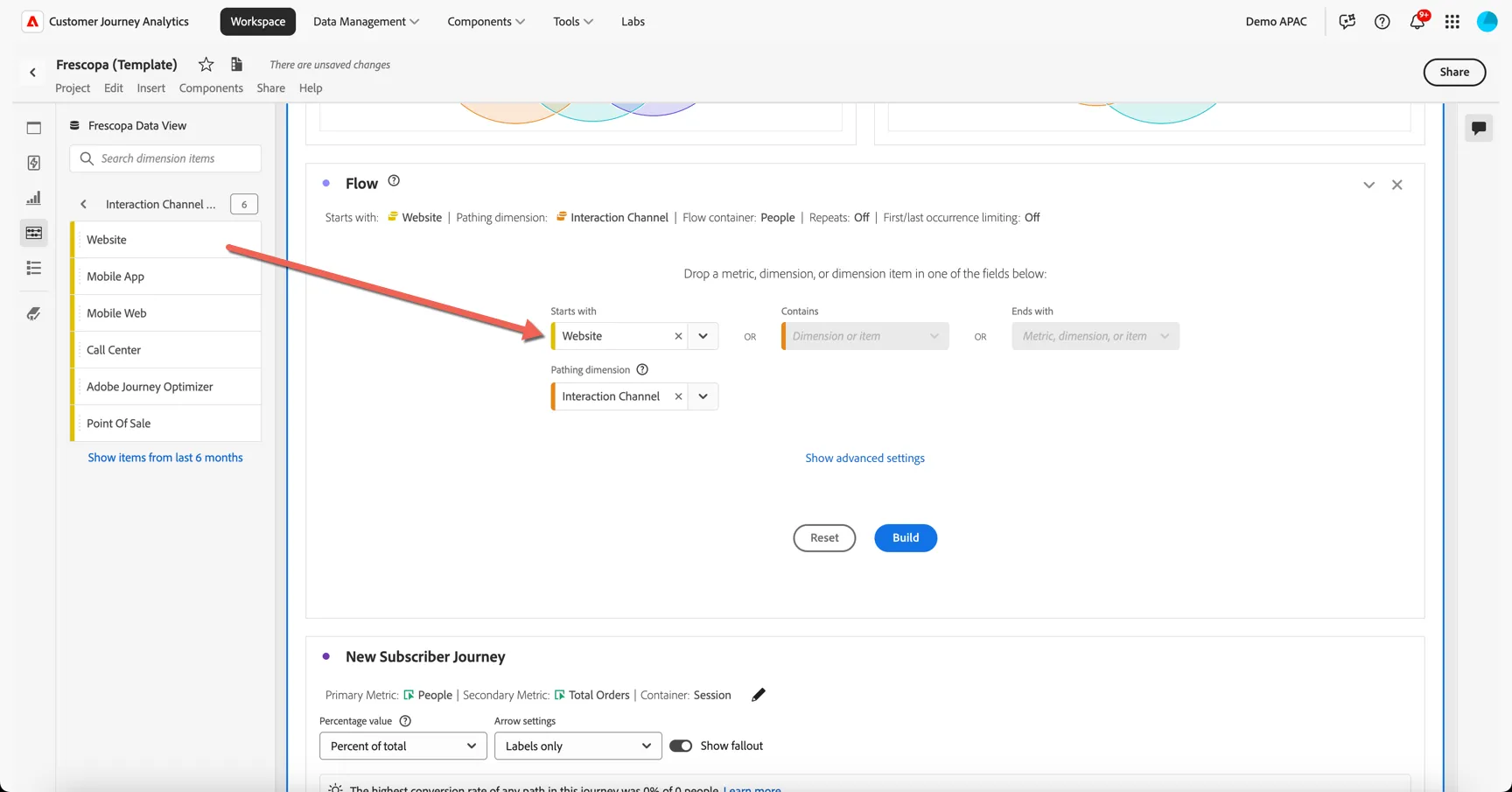Expand the Data Management menu

[367, 22]
